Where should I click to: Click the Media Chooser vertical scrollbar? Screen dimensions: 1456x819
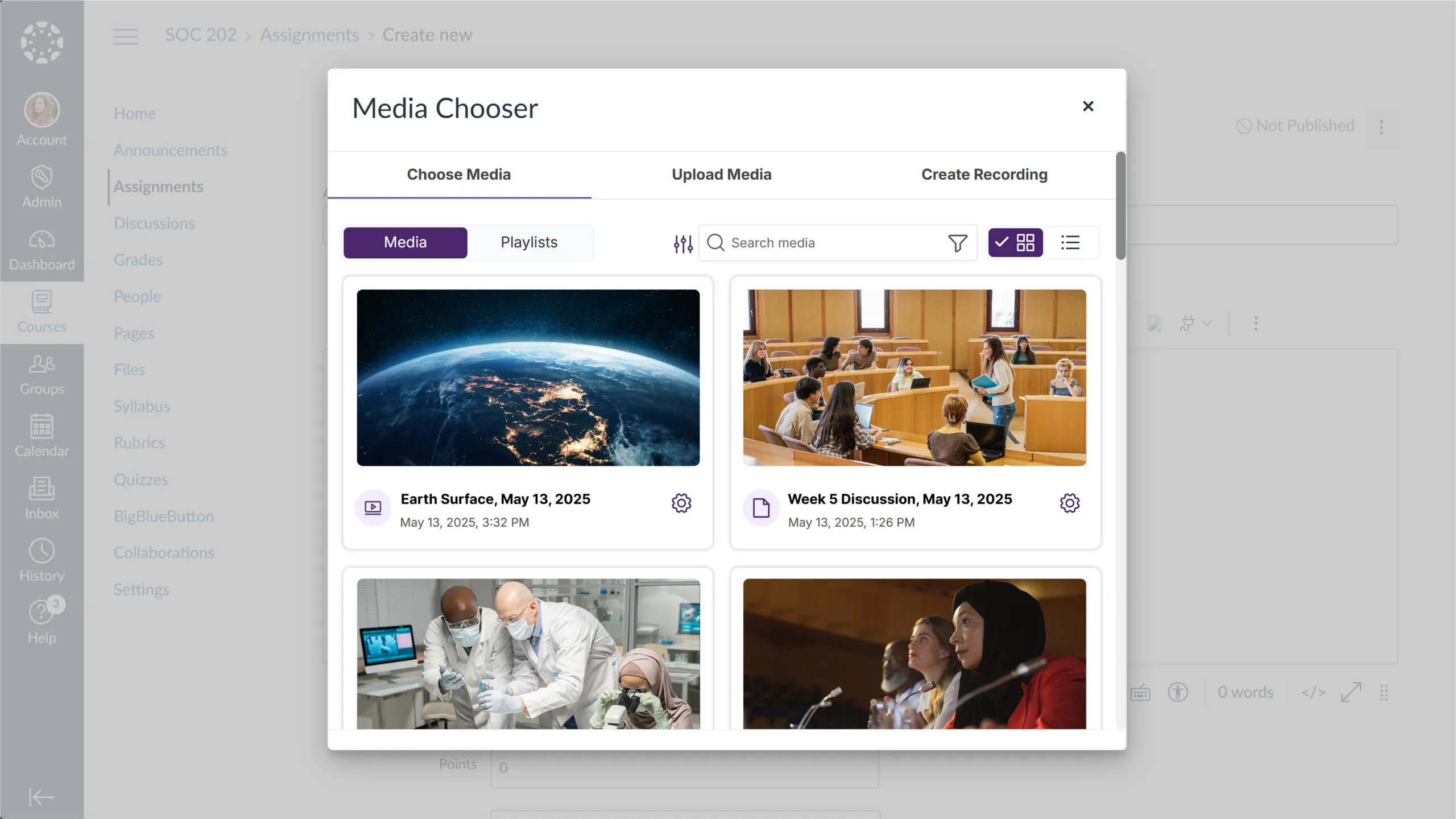(1120, 206)
